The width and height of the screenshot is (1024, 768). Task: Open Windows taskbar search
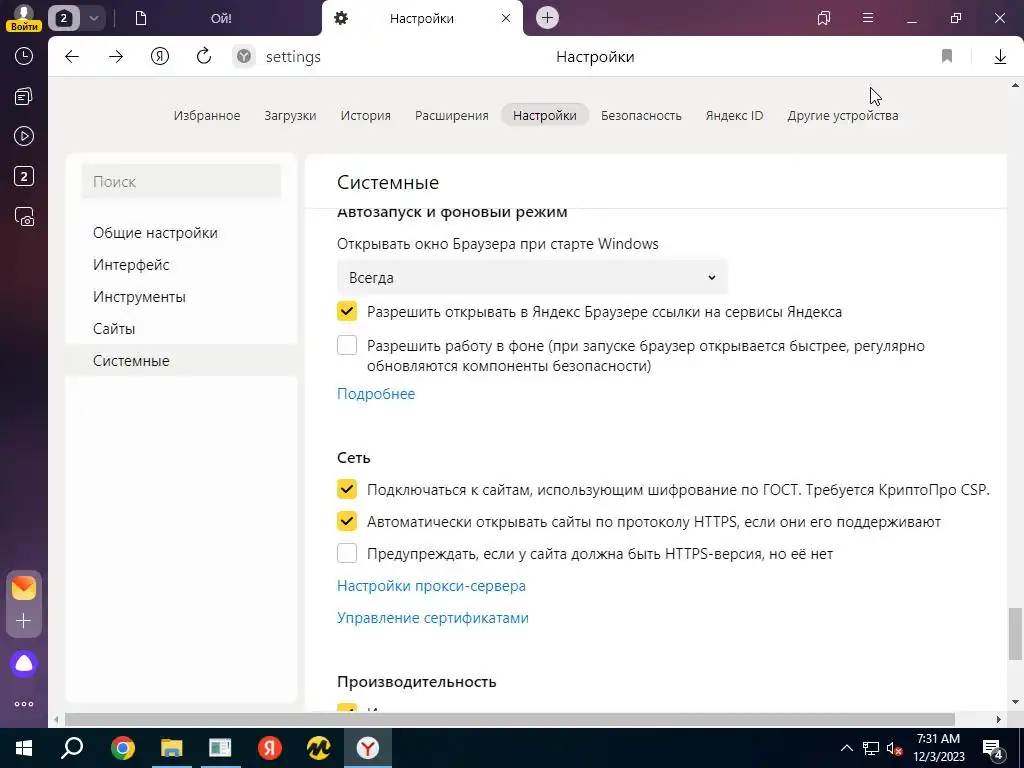click(72, 748)
